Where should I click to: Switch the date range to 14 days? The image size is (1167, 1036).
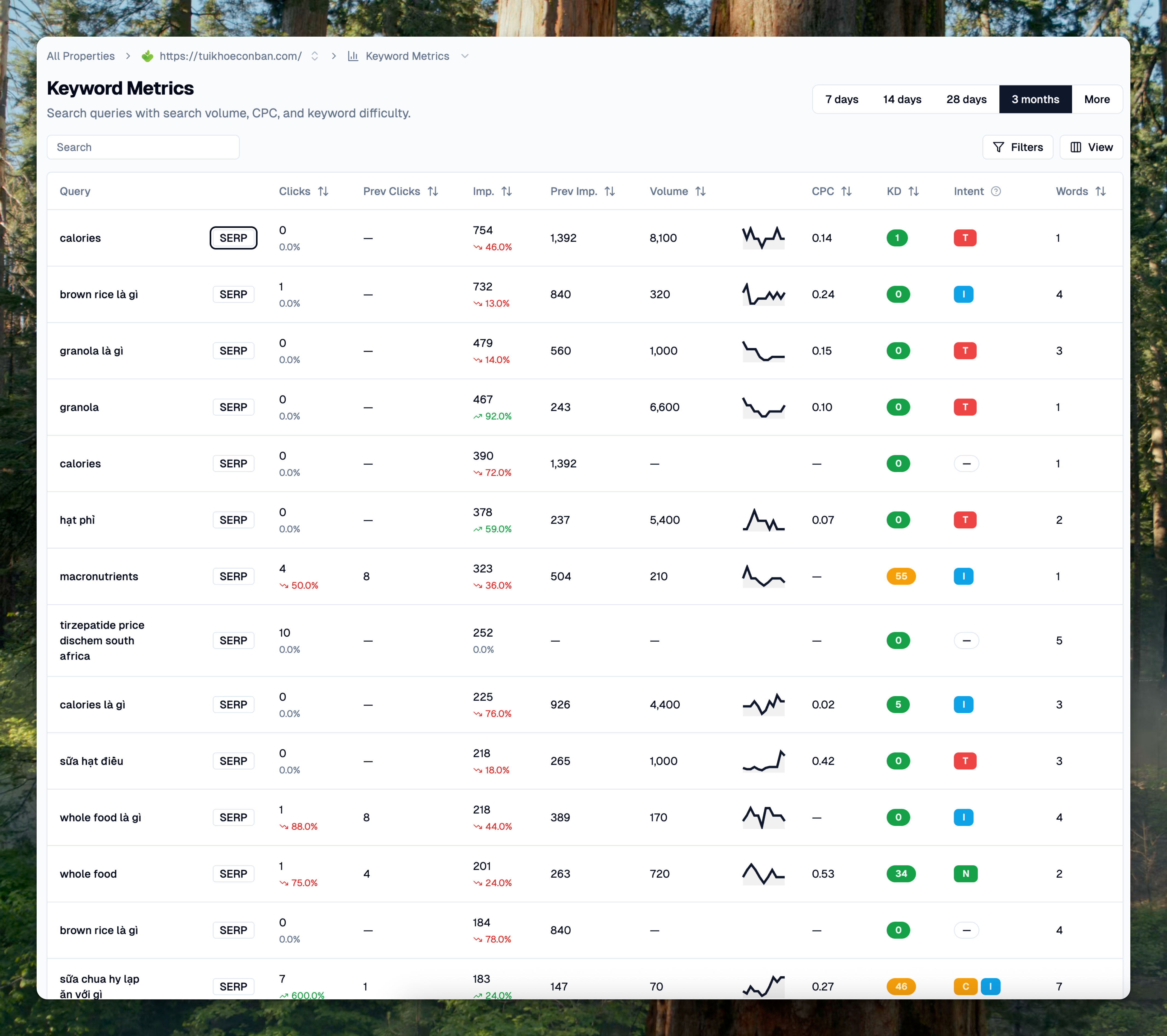pos(901,99)
